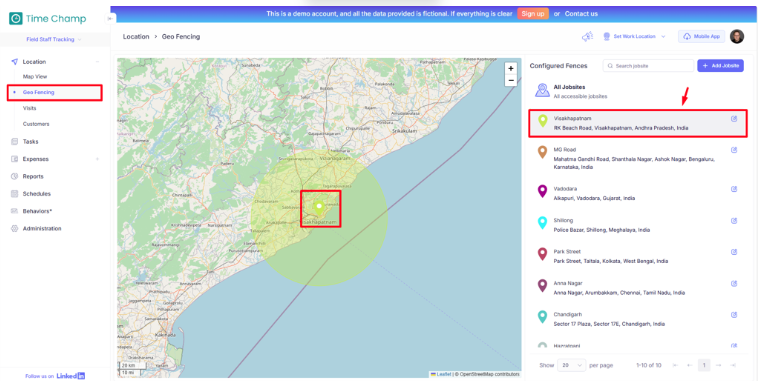This screenshot has width=760, height=381.
Task: Click the Schedules calendar icon
Action: [14, 194]
